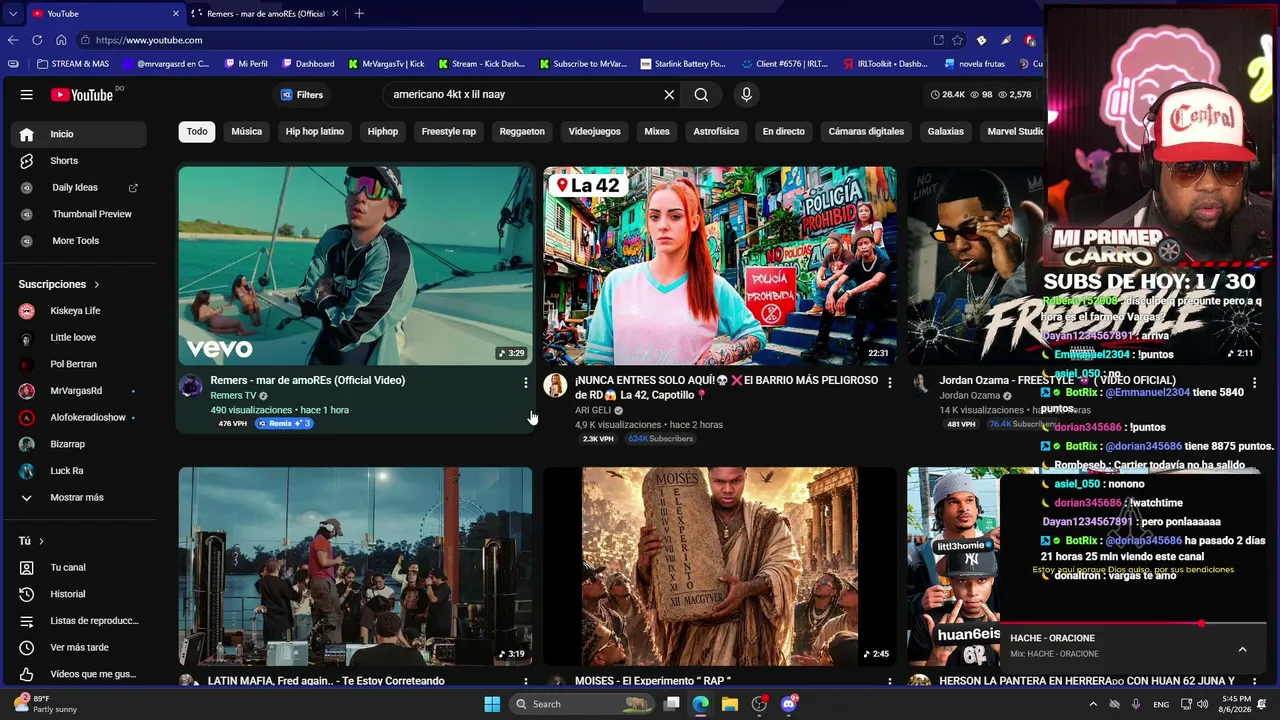
Task: Open Kiskeya Life channel subscription
Action: coord(78,311)
